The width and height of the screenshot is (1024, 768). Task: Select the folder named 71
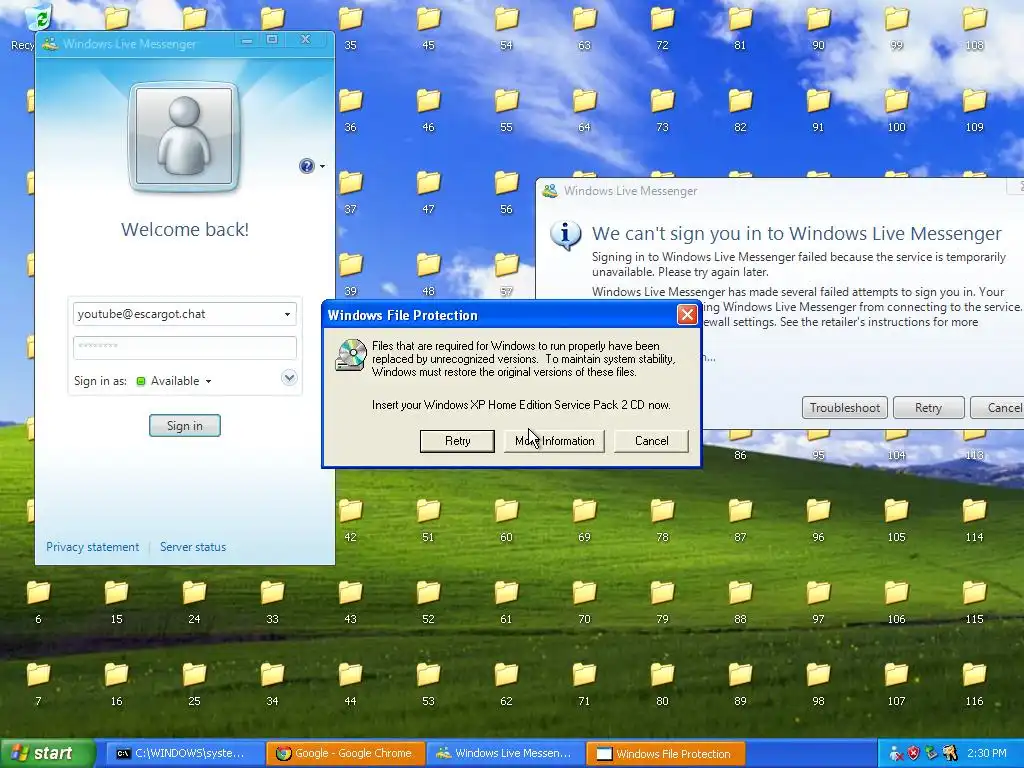click(x=584, y=684)
